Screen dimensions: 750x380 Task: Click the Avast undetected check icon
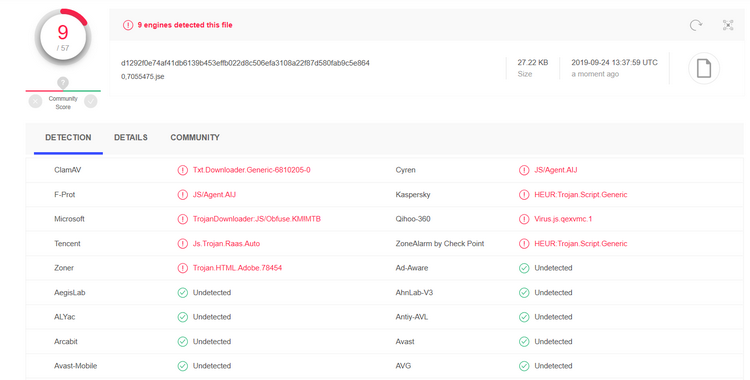tap(524, 342)
